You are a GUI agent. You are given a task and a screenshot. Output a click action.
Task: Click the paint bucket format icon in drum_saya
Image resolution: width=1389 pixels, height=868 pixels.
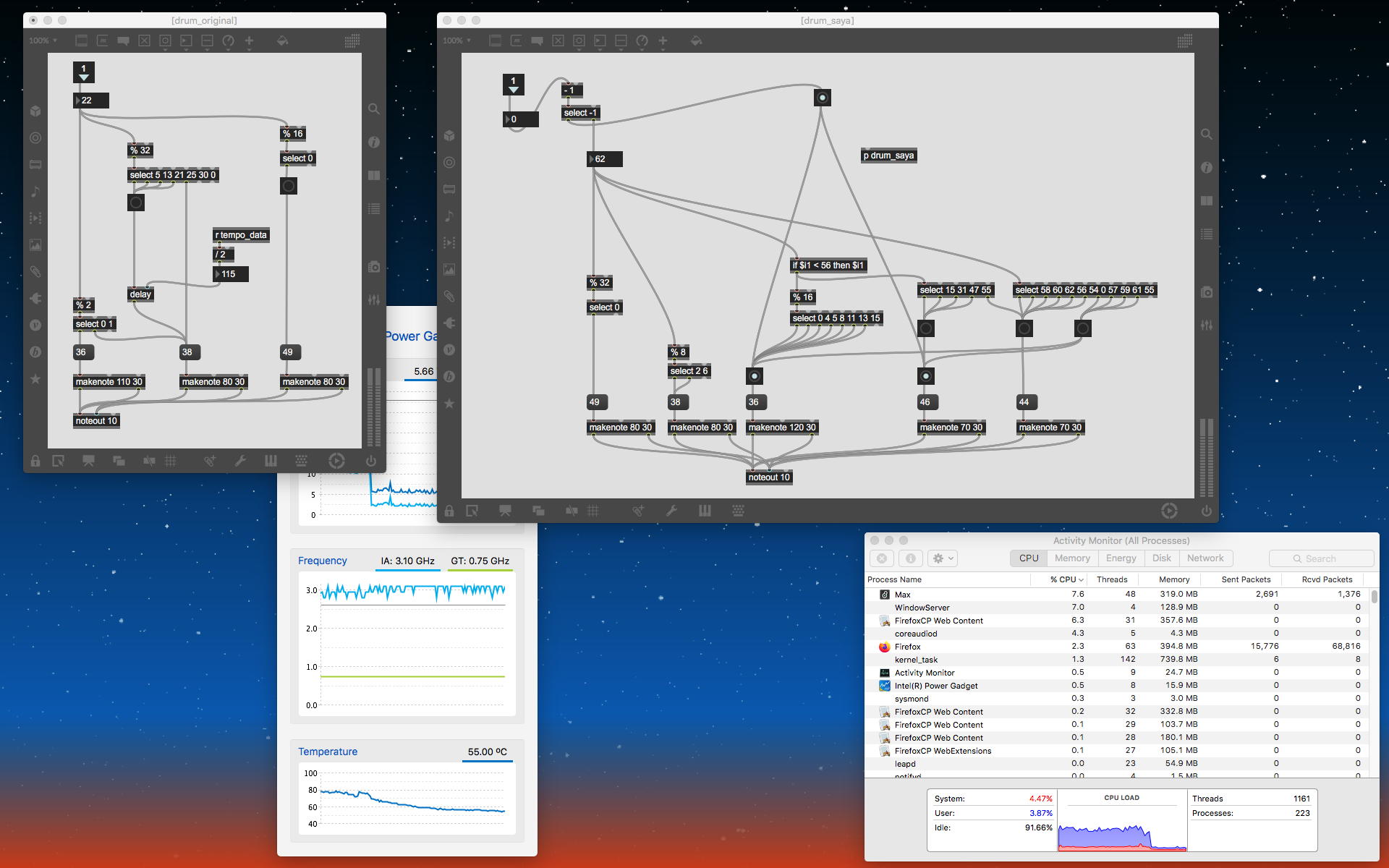point(696,41)
